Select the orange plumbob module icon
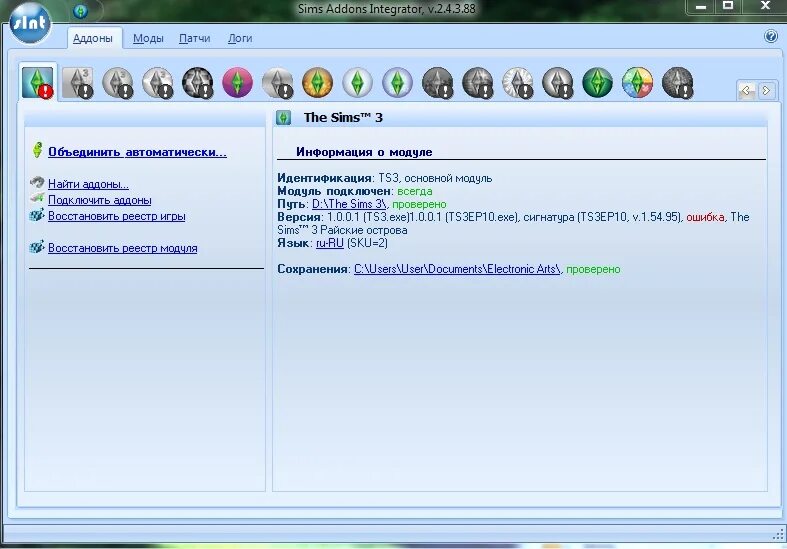Viewport: 787px width, 549px height. click(318, 82)
